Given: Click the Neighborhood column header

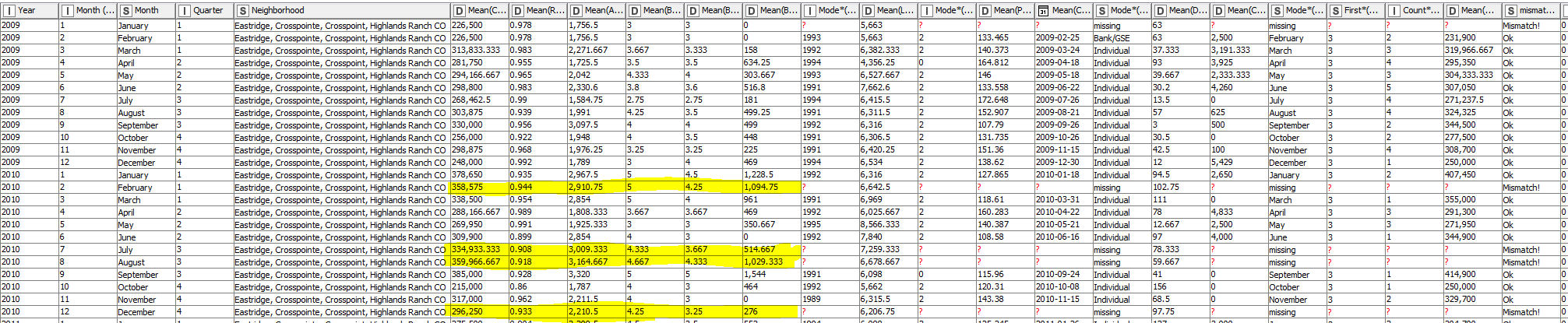Looking at the screenshot, I should (342, 10).
